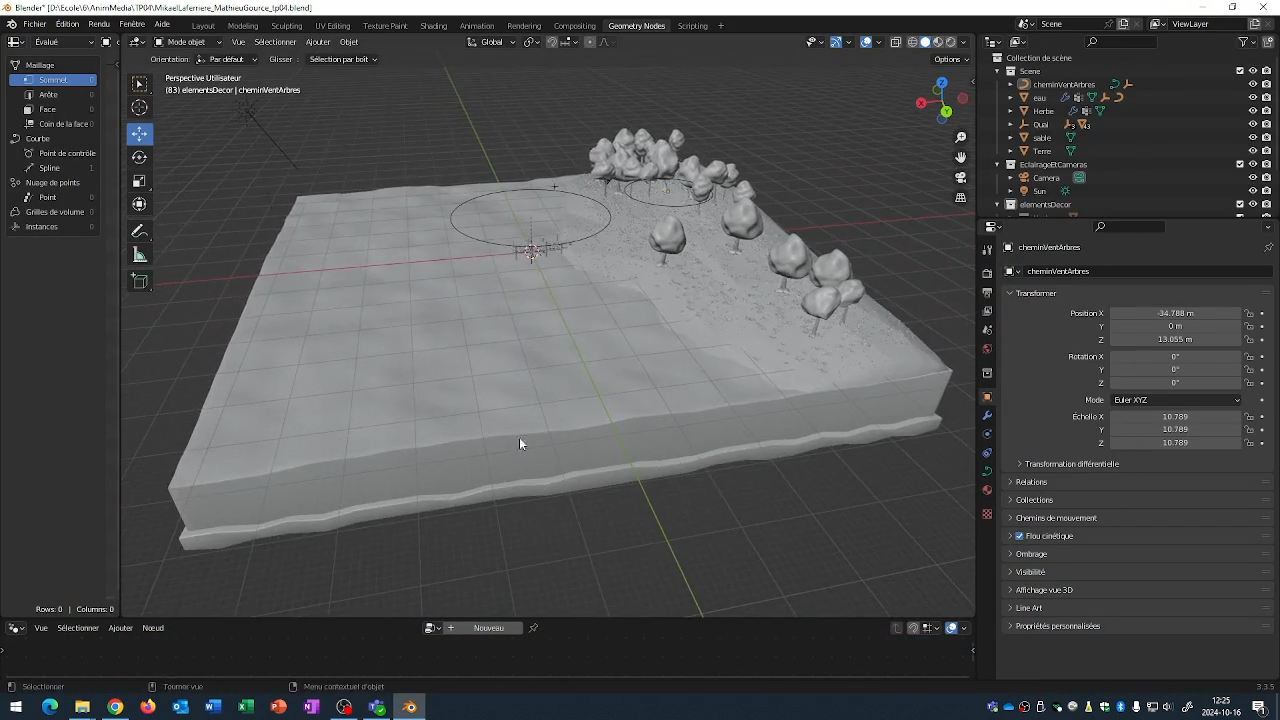Uncheck the Flou cinétique checkbox
The width and height of the screenshot is (1280, 720).
1019,536
